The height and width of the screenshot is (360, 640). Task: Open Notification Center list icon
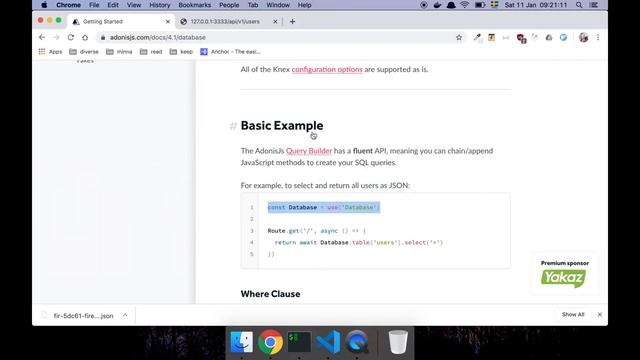coord(594,5)
